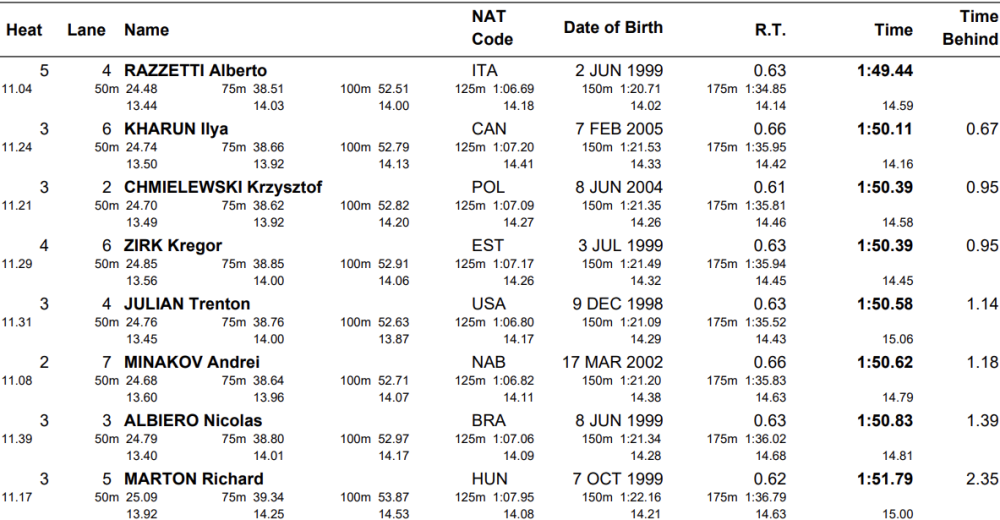Screen dimensions: 1000x520
Task: Click the Lane column header
Action: 86,30
